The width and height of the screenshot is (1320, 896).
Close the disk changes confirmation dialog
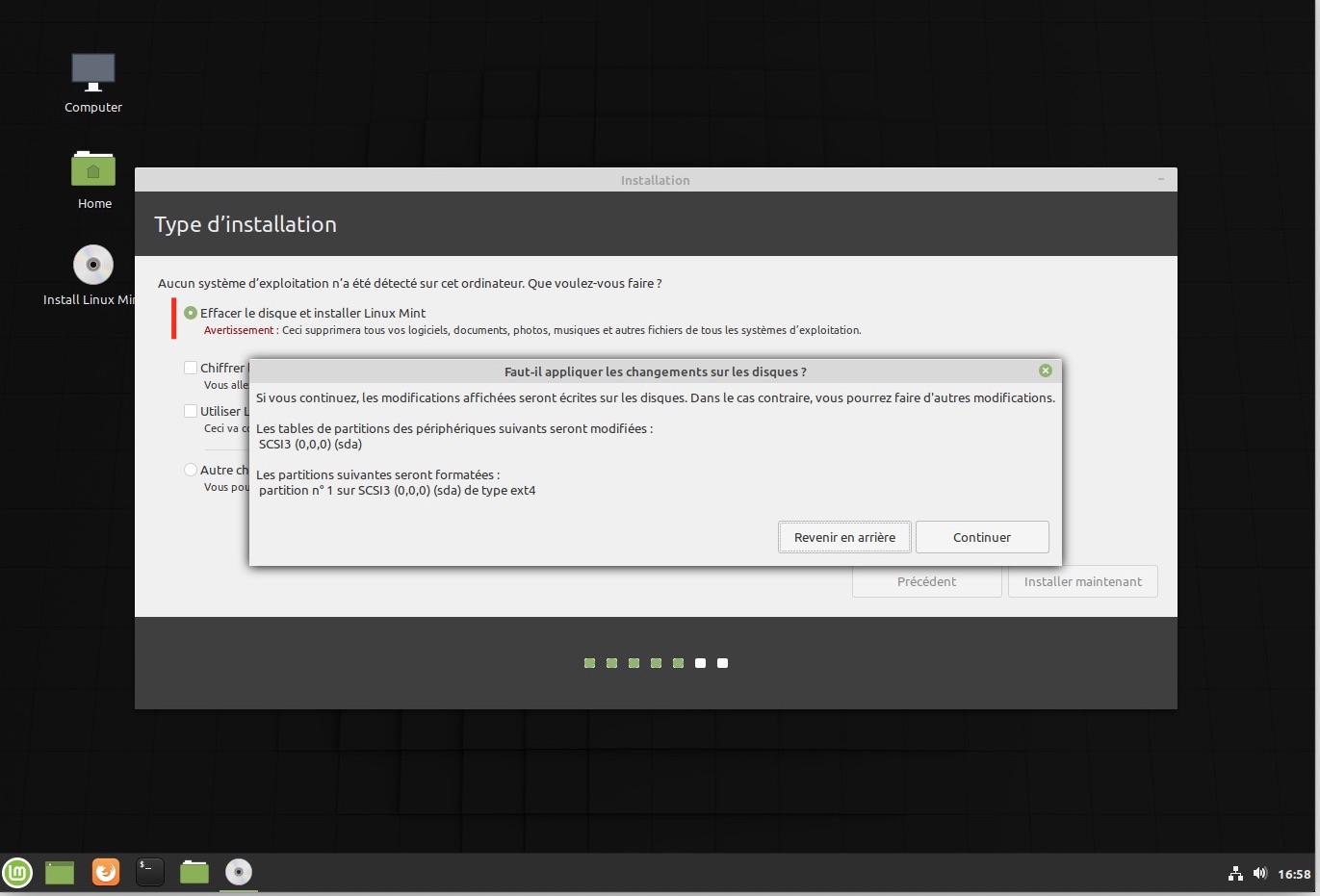1046,371
